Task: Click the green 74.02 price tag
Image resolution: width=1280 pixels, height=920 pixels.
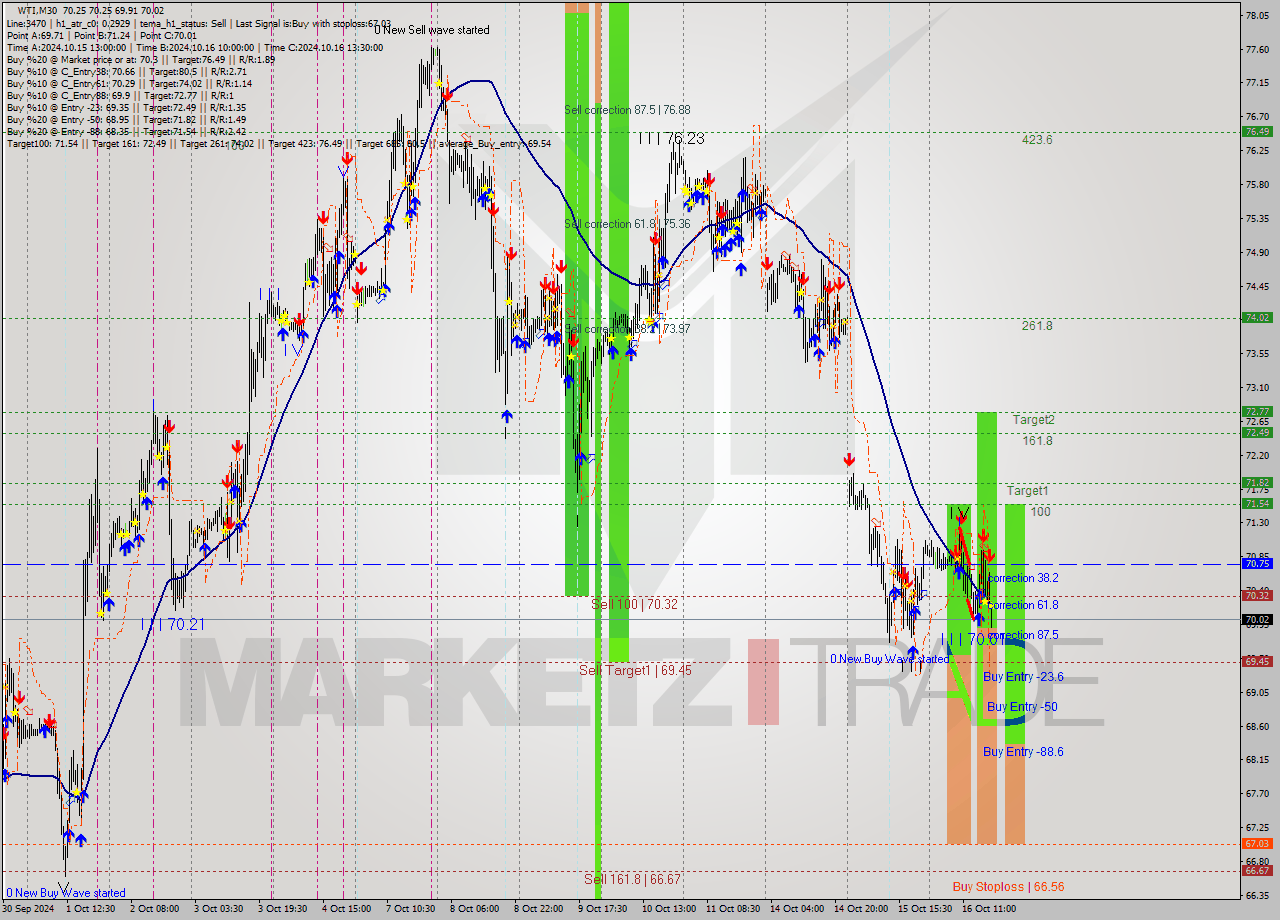Action: [x=1257, y=317]
